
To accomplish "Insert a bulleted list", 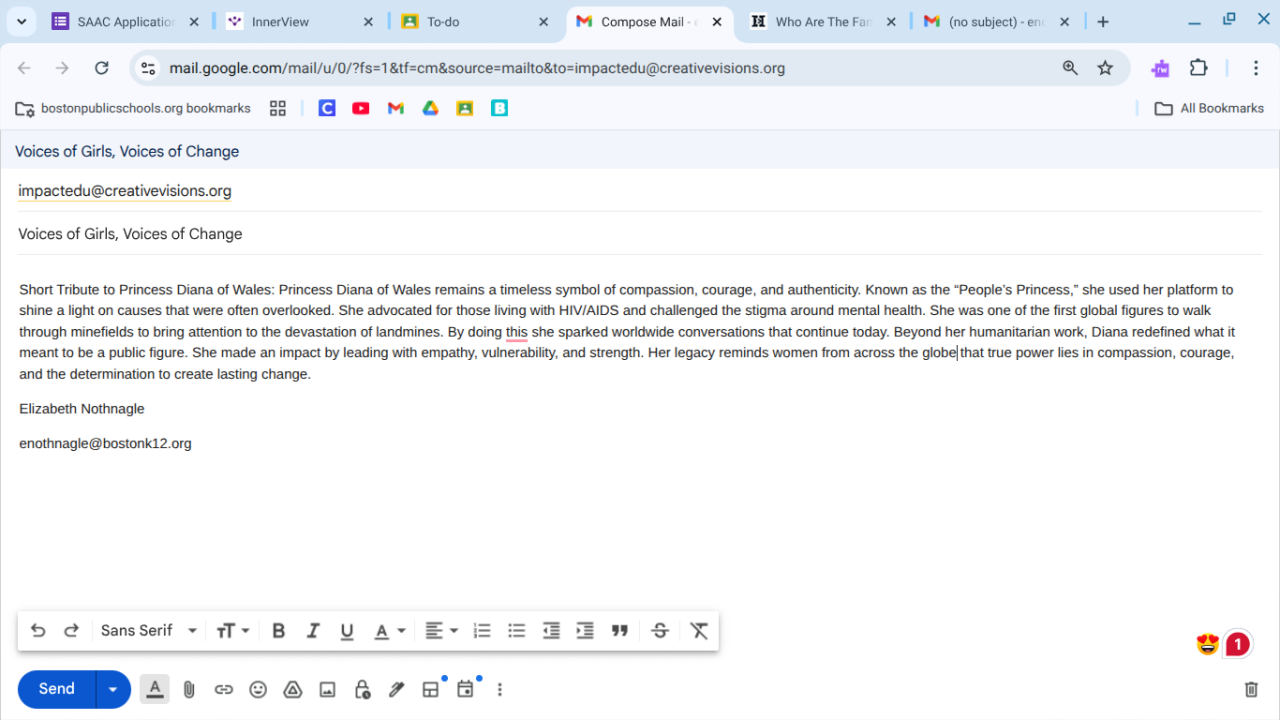I will point(516,630).
